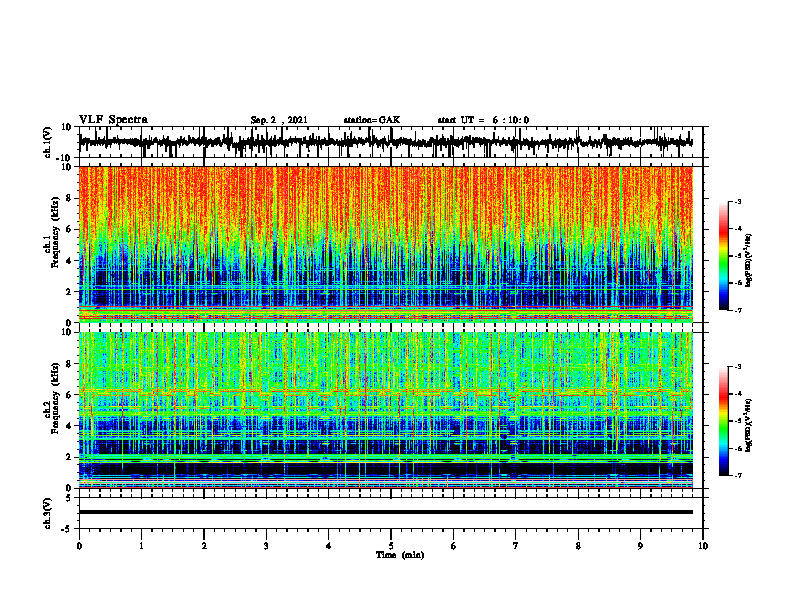Click the ch.2 spectrogram plot
The height and width of the screenshot is (612, 792).
[x=386, y=410]
